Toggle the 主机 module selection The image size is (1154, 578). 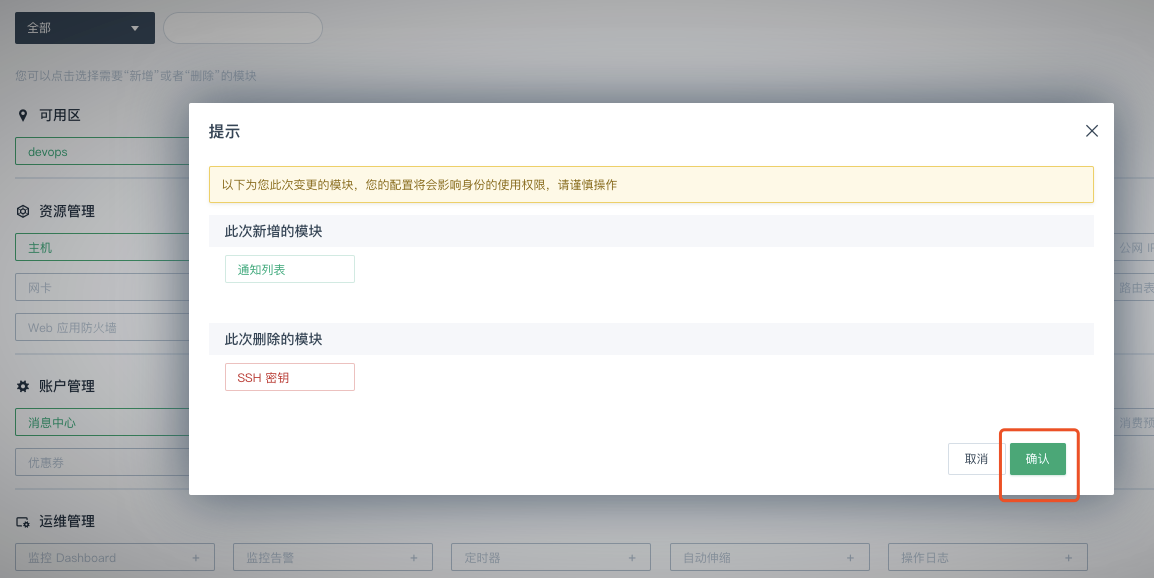[102, 248]
